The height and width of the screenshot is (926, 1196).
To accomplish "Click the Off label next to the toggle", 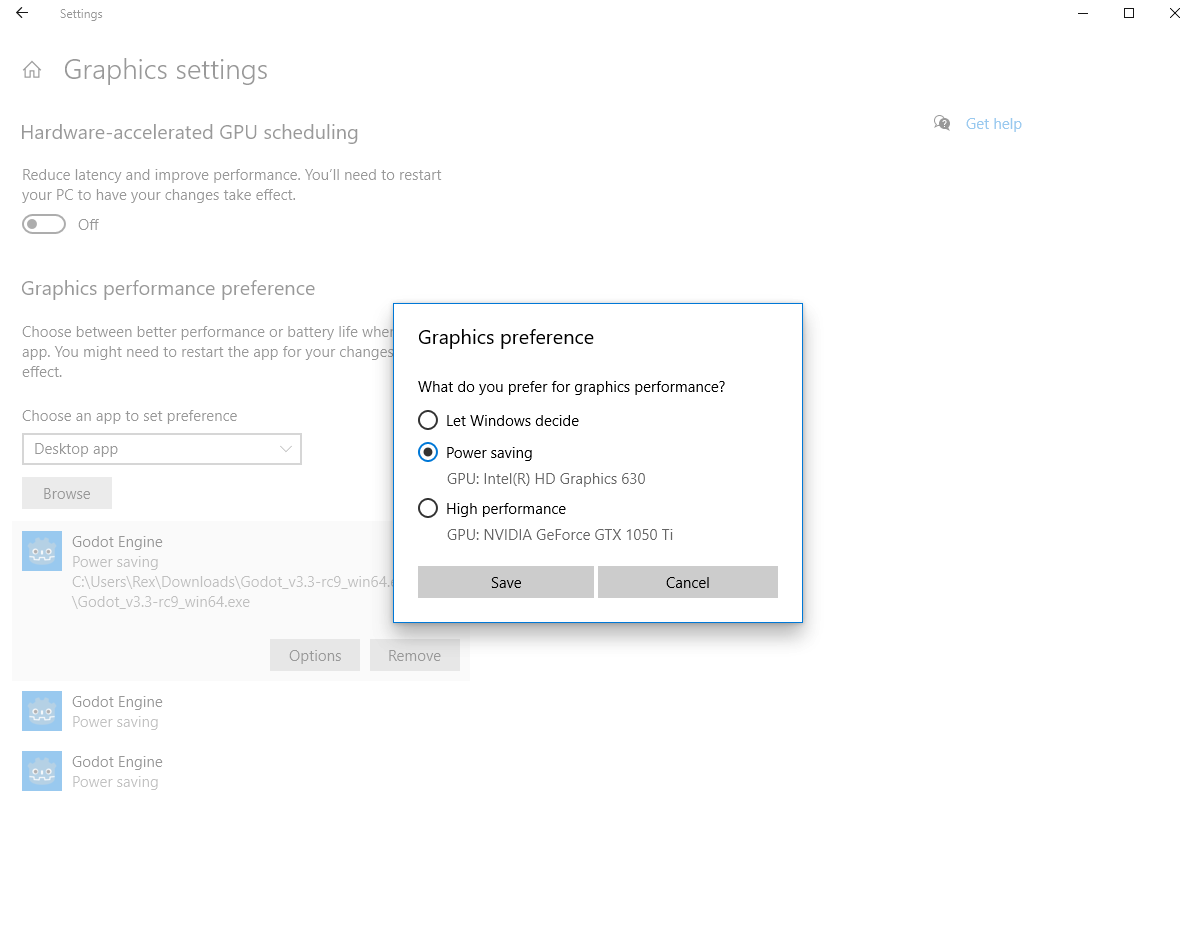I will [x=88, y=224].
